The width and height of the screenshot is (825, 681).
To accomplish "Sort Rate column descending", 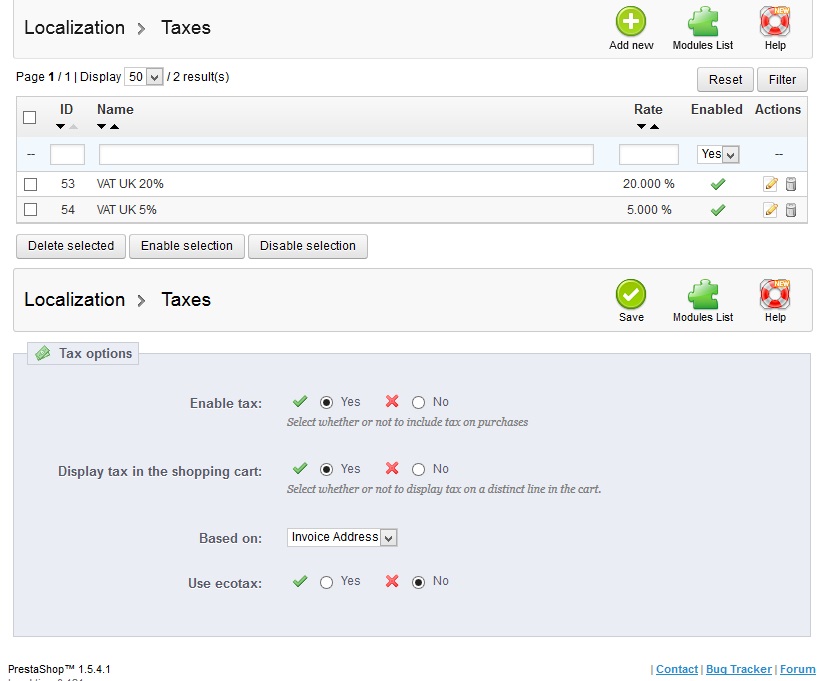I will point(641,126).
